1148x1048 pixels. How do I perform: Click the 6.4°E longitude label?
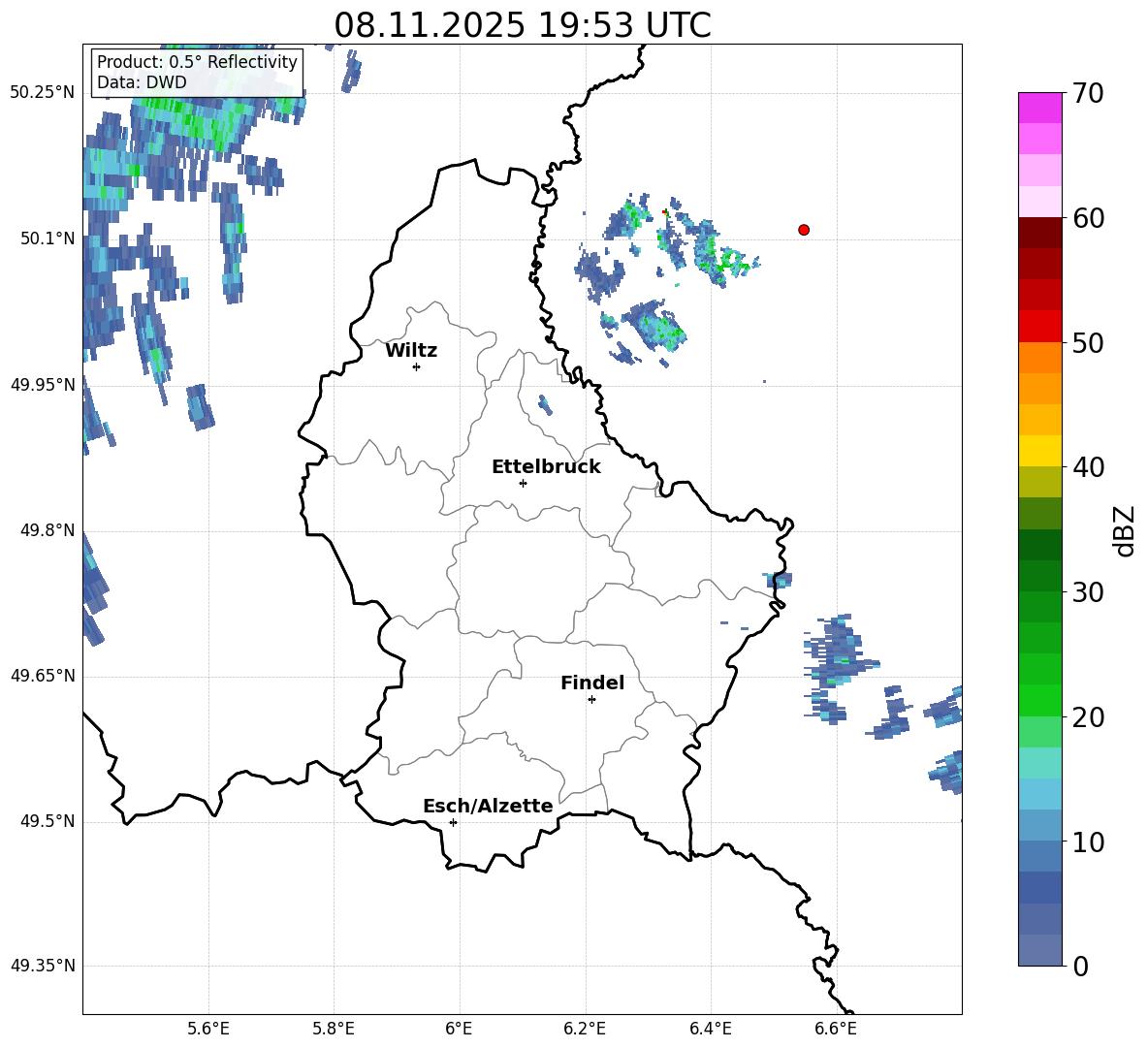[710, 1029]
